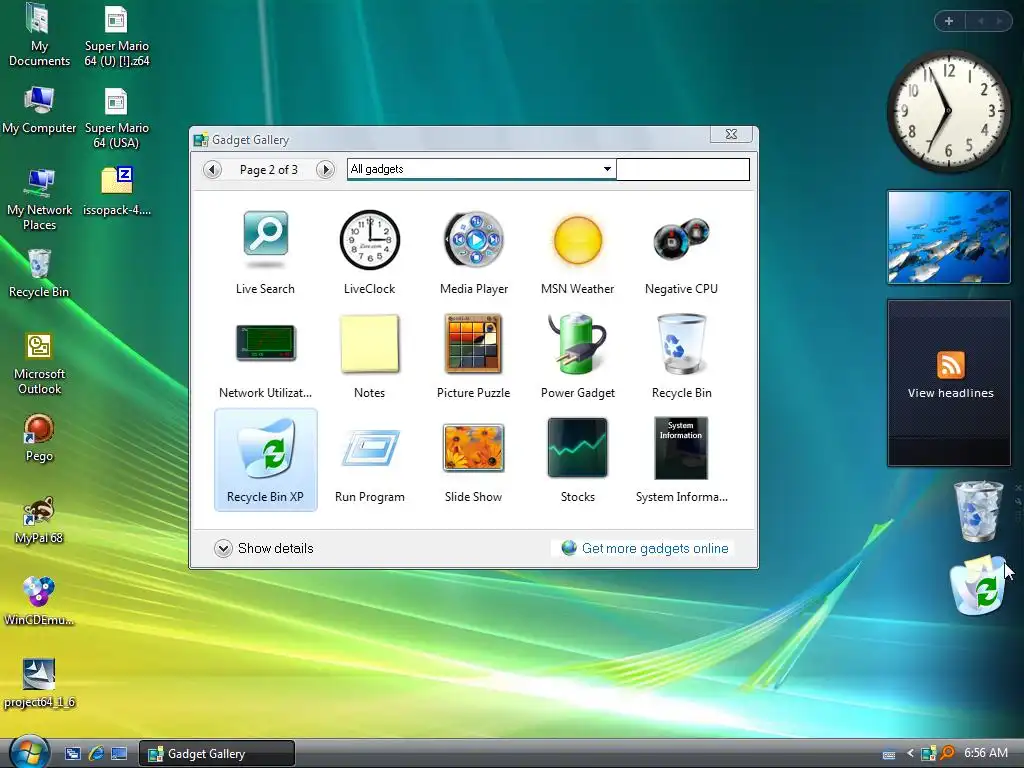Select My Network Places icon

[39, 199]
